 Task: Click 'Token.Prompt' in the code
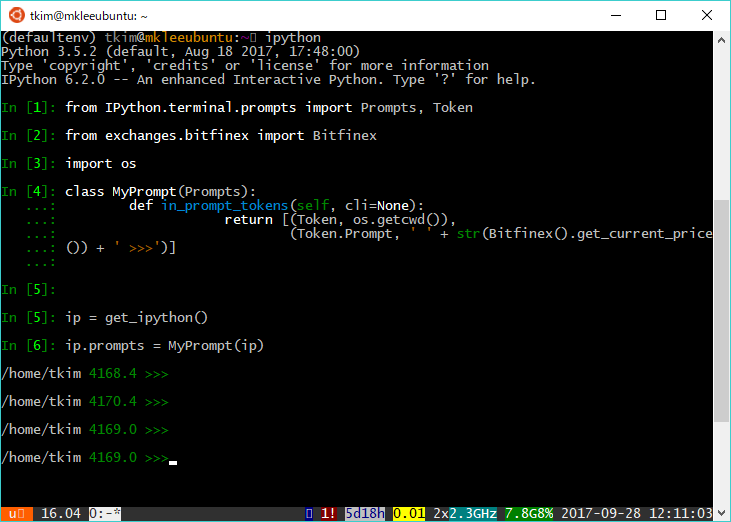pyautogui.click(x=345, y=234)
